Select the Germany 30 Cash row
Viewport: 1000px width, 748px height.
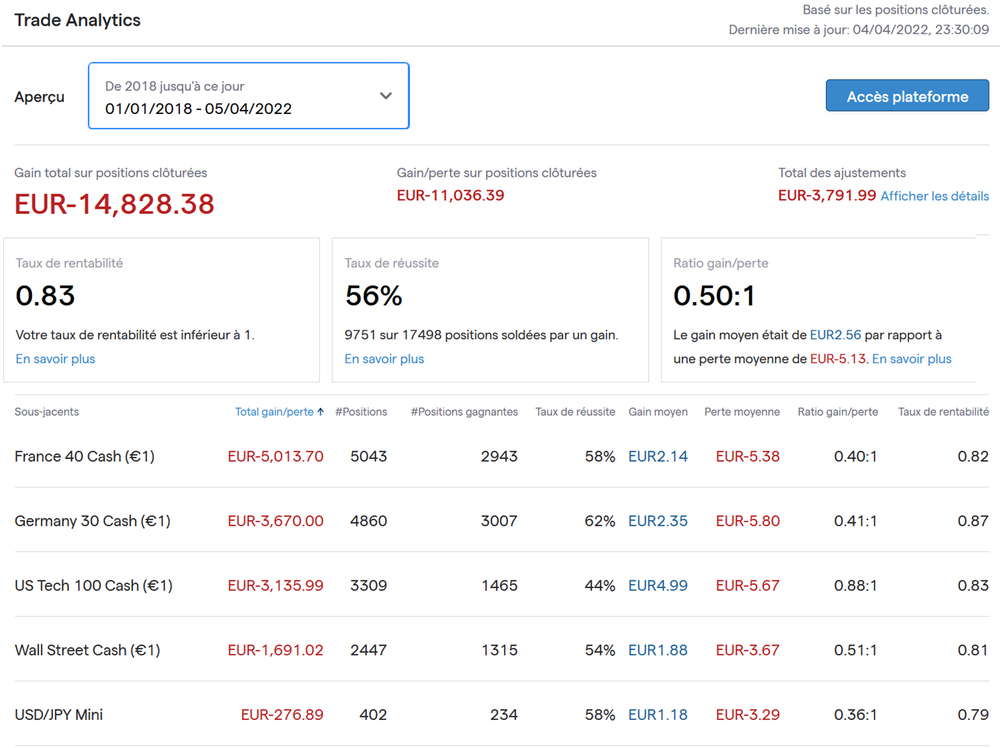point(92,521)
